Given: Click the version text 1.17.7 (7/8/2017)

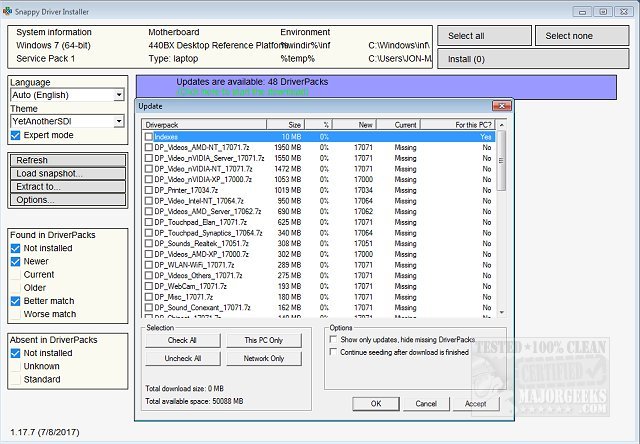Looking at the screenshot, I should [45, 432].
